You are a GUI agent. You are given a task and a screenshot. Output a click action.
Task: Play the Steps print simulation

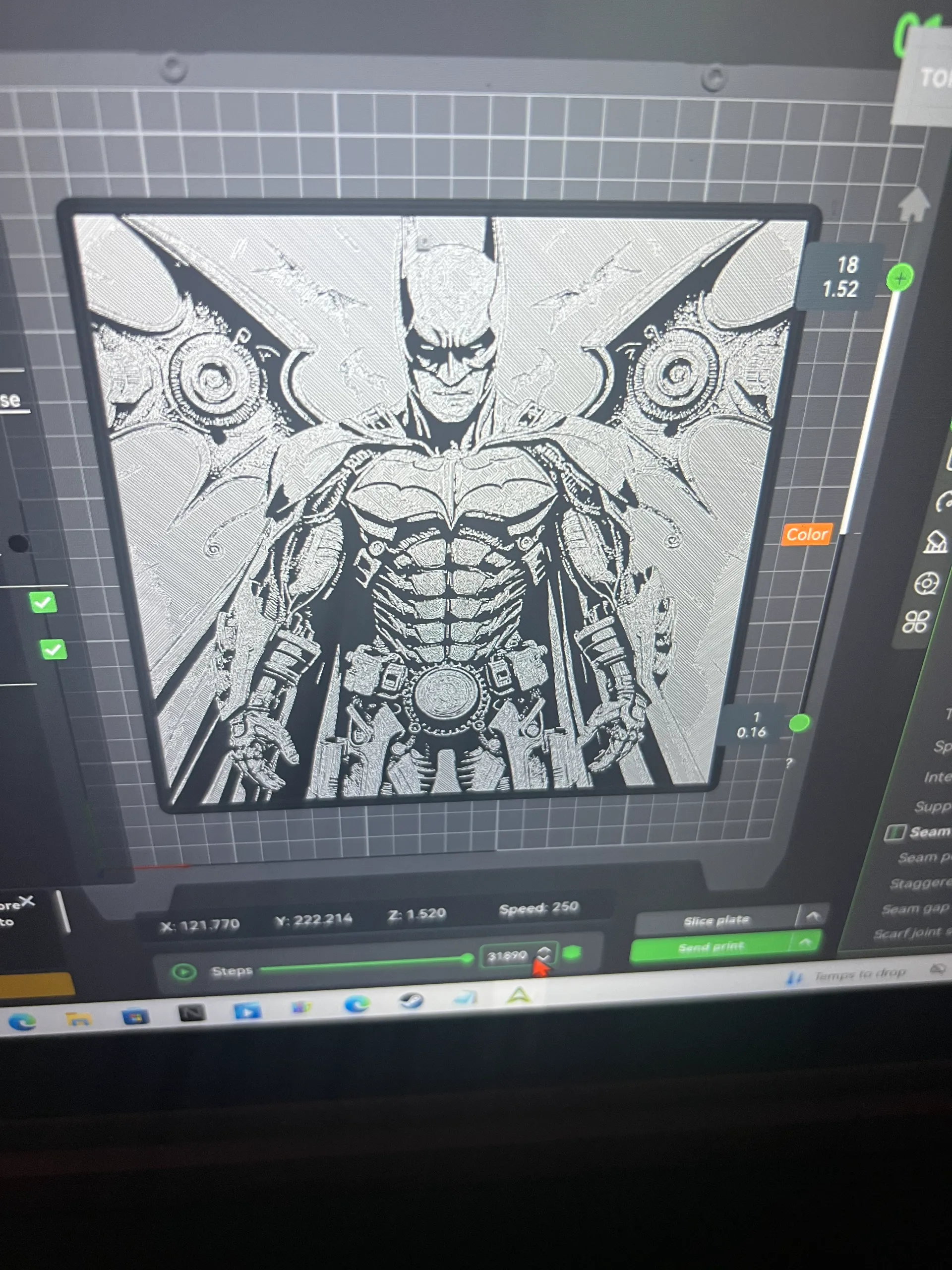click(183, 972)
